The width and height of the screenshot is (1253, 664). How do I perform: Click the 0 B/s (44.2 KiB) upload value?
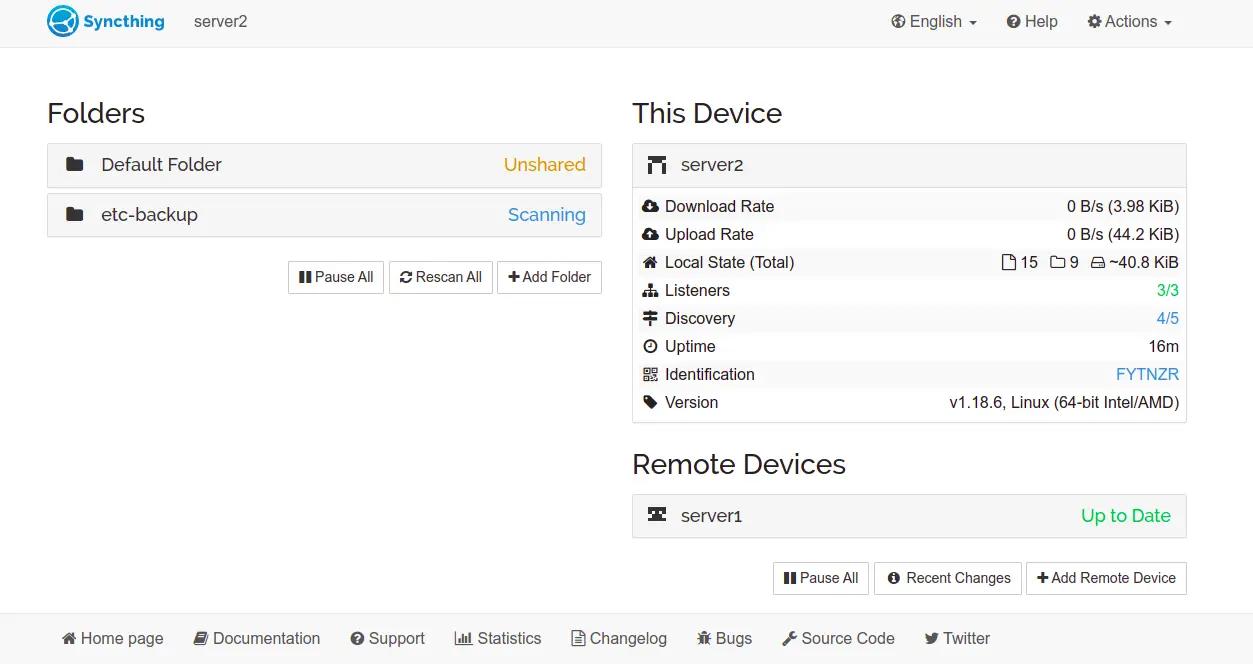[1123, 234]
